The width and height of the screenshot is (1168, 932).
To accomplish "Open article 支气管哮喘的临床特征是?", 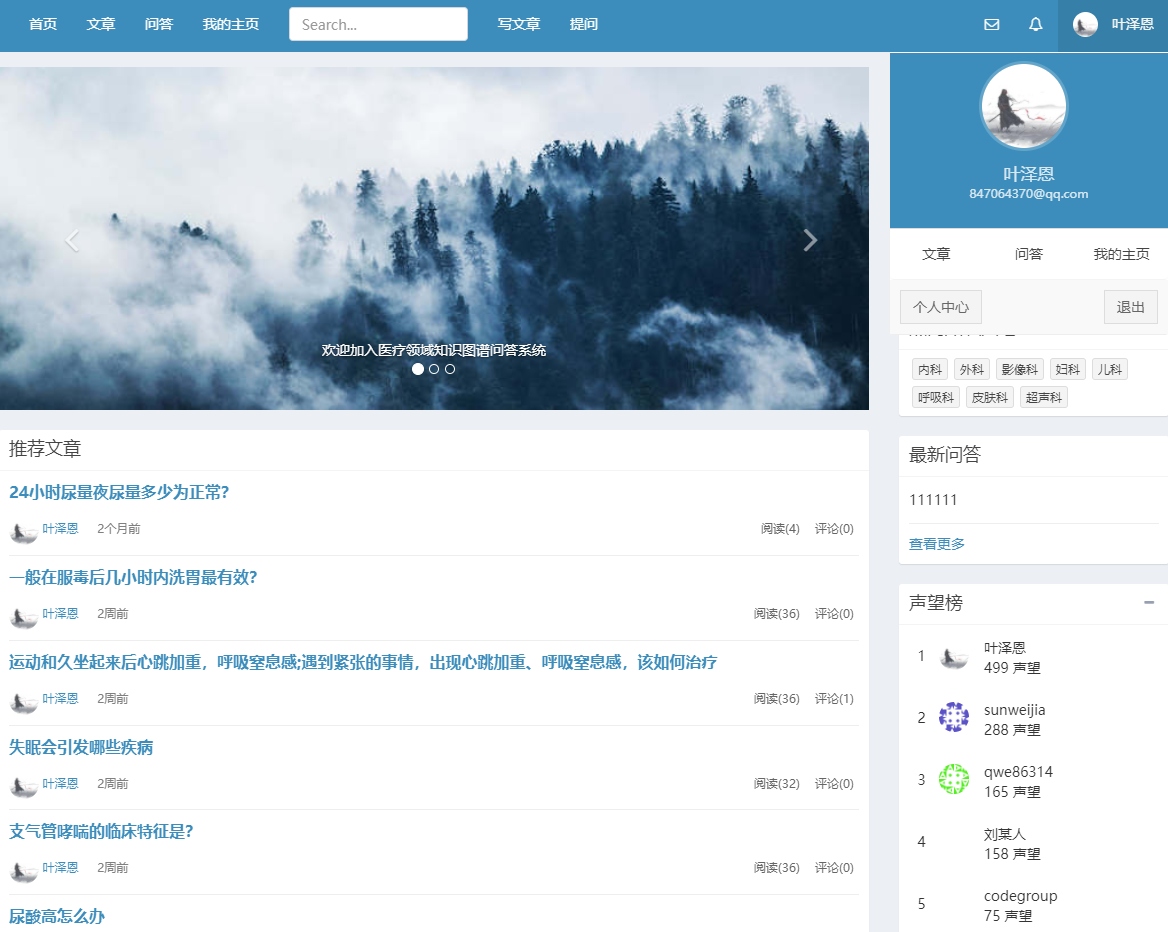I will (101, 831).
